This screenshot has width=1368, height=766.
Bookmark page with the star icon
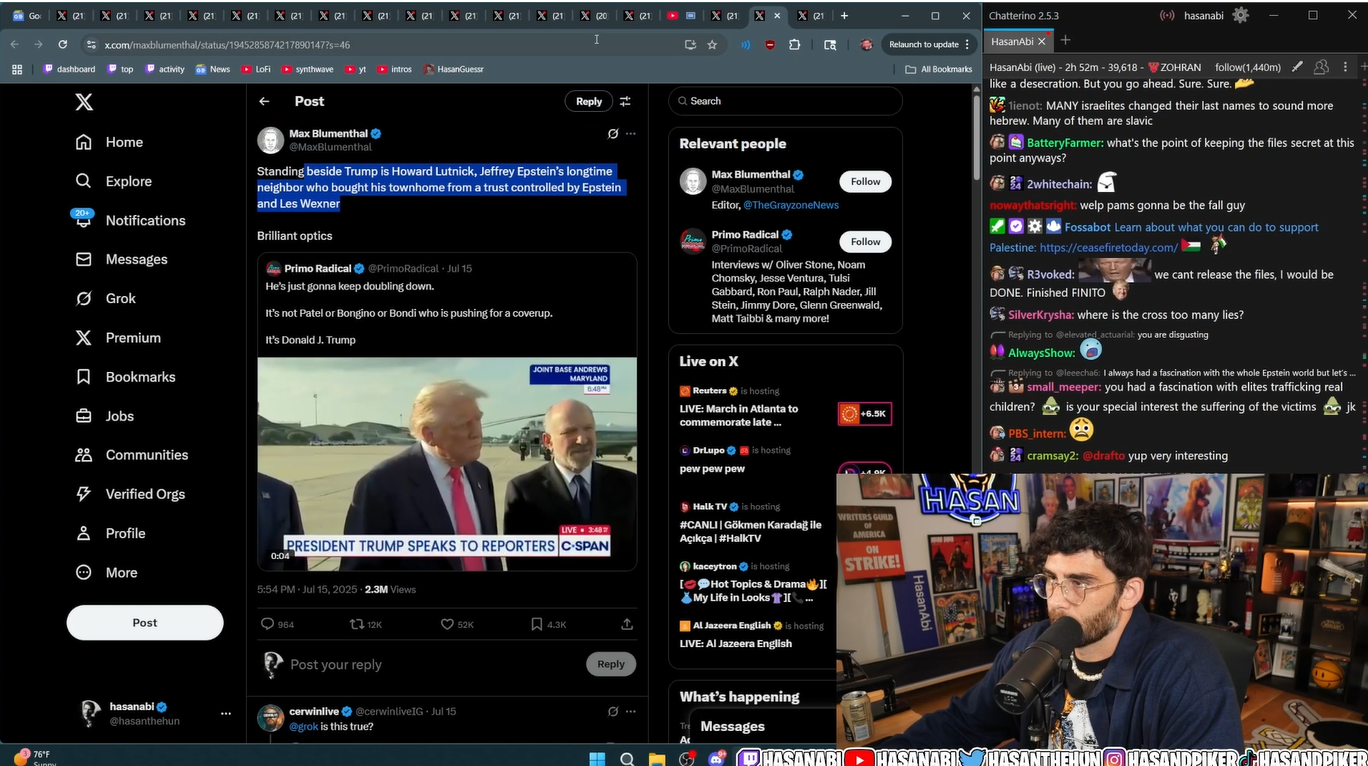tap(712, 44)
